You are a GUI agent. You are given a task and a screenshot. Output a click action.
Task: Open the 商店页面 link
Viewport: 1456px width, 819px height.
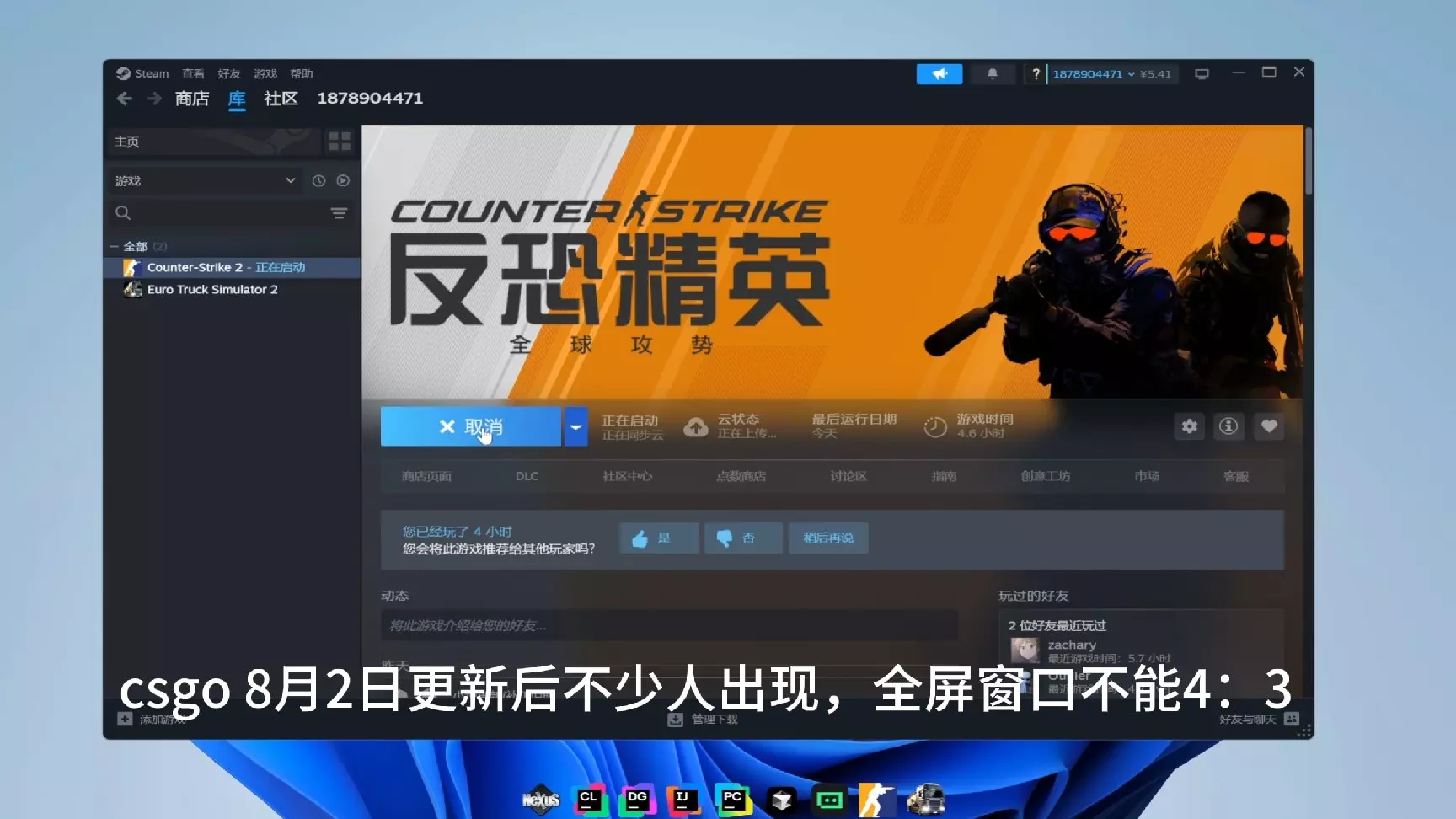tap(426, 476)
